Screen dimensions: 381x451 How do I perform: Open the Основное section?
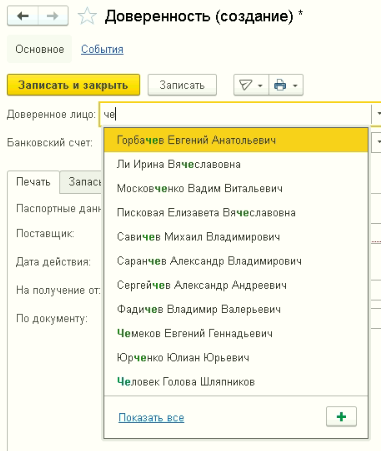(x=40, y=49)
